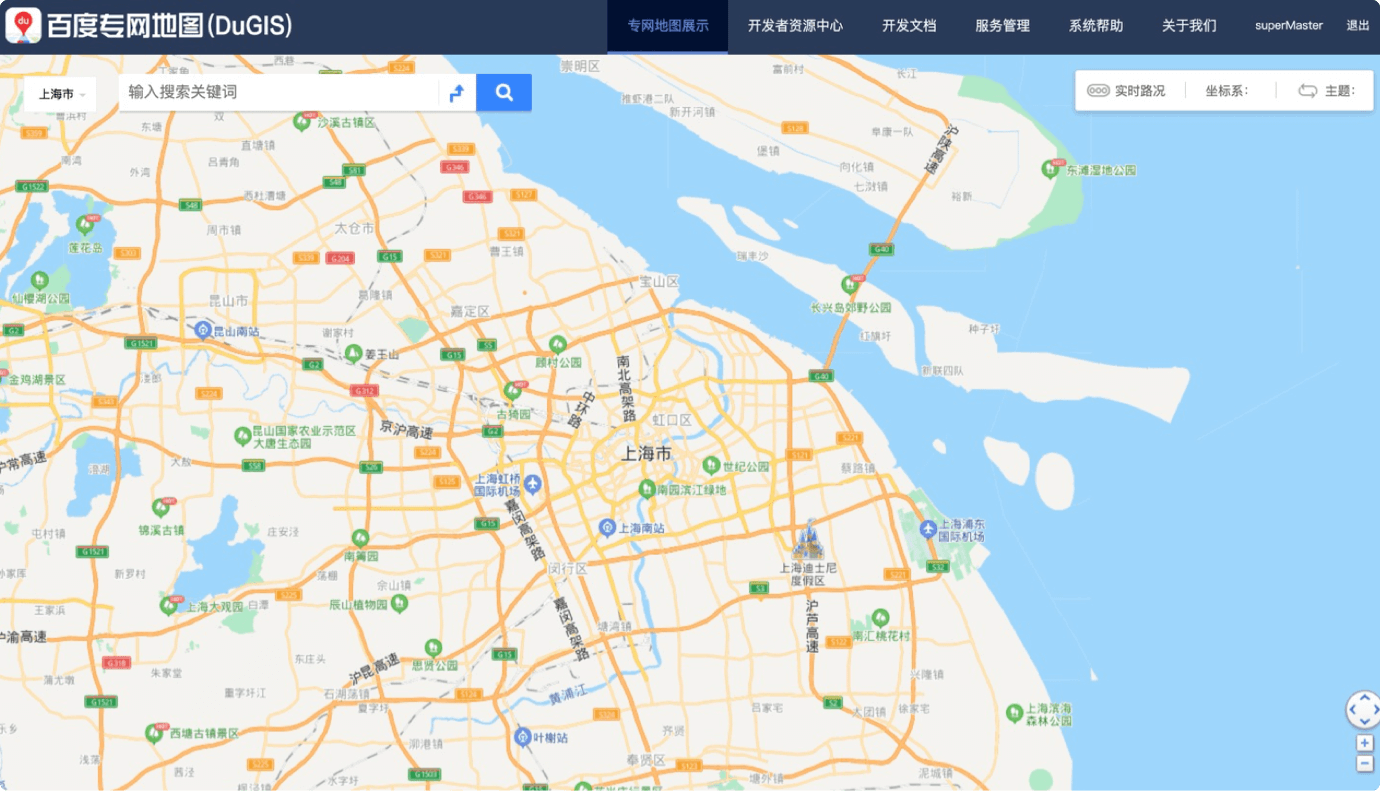
Task: Click the 京沪高速 highway label
Action: pyautogui.click(x=406, y=432)
